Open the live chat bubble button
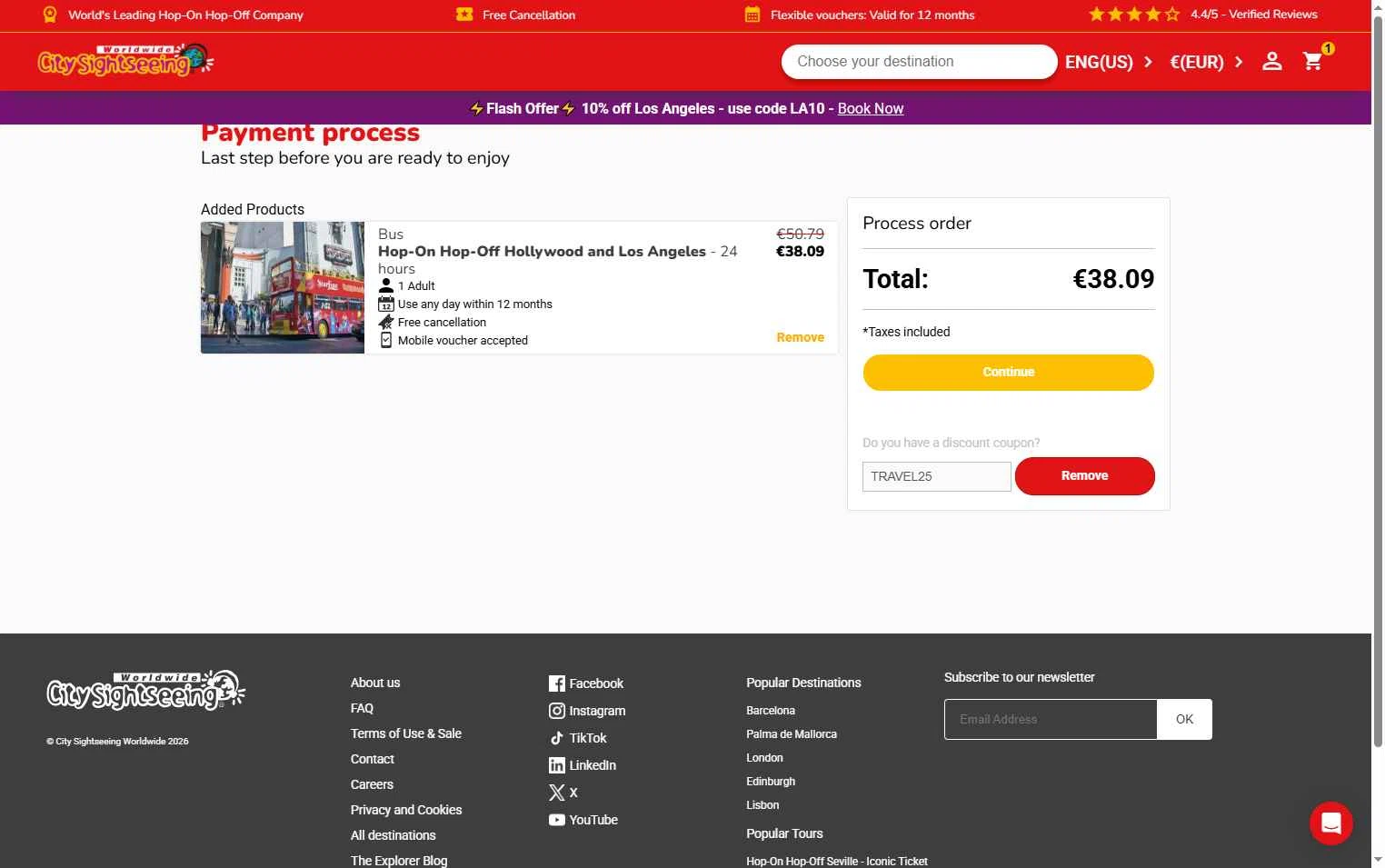 1331,823
